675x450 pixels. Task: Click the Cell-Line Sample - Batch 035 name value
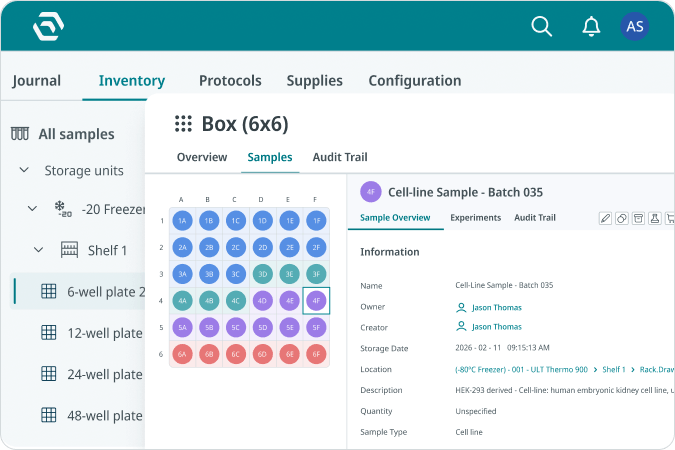pyautogui.click(x=504, y=285)
